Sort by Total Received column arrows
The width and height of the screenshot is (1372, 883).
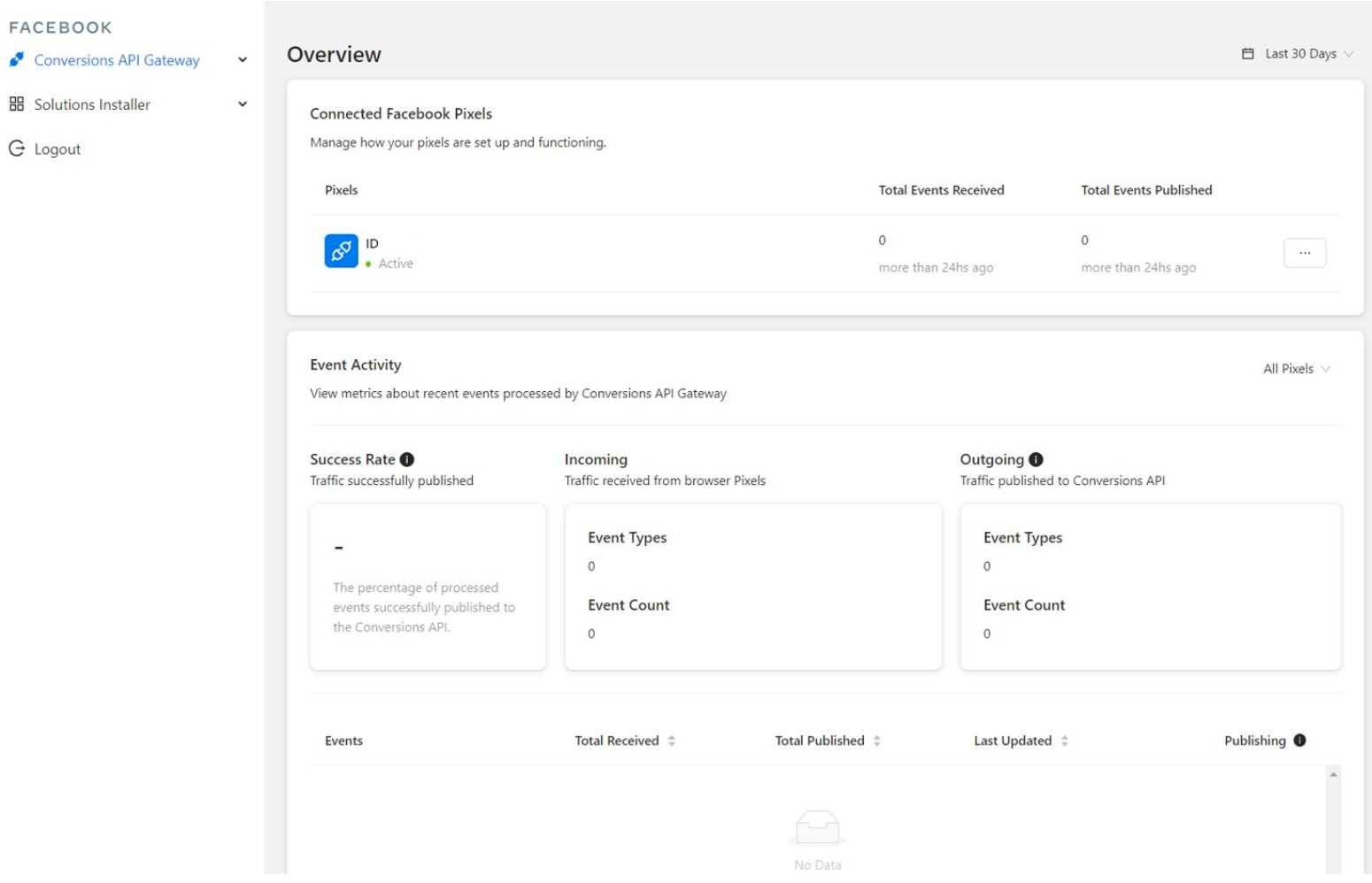pyautogui.click(x=672, y=741)
